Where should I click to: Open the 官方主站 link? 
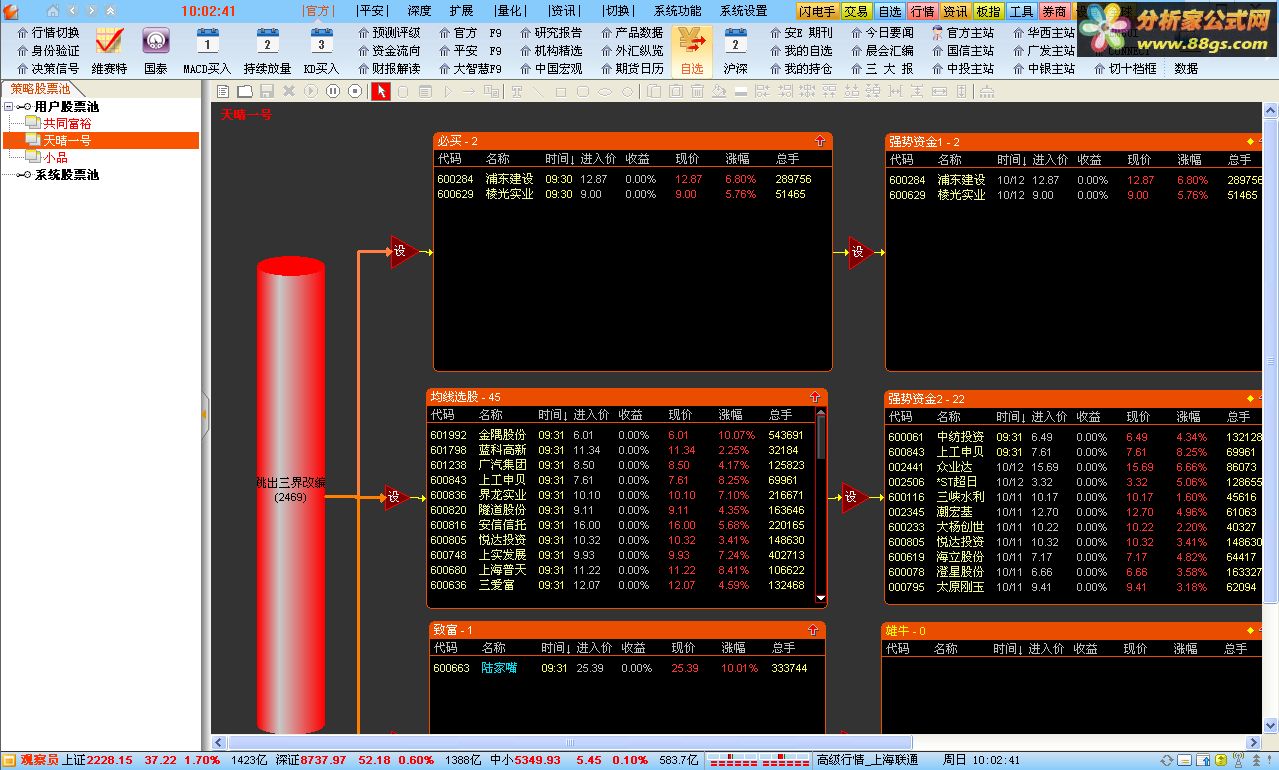(x=963, y=32)
